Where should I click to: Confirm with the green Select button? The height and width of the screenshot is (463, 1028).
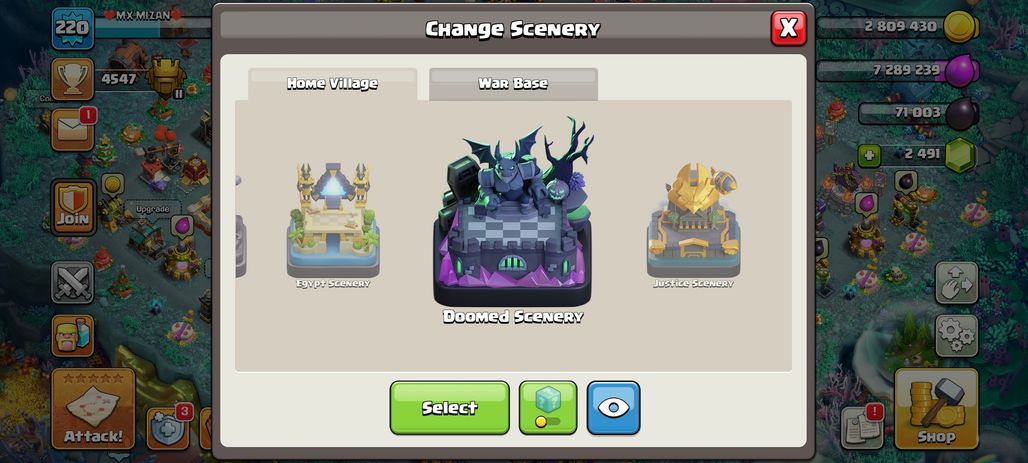[x=450, y=408]
